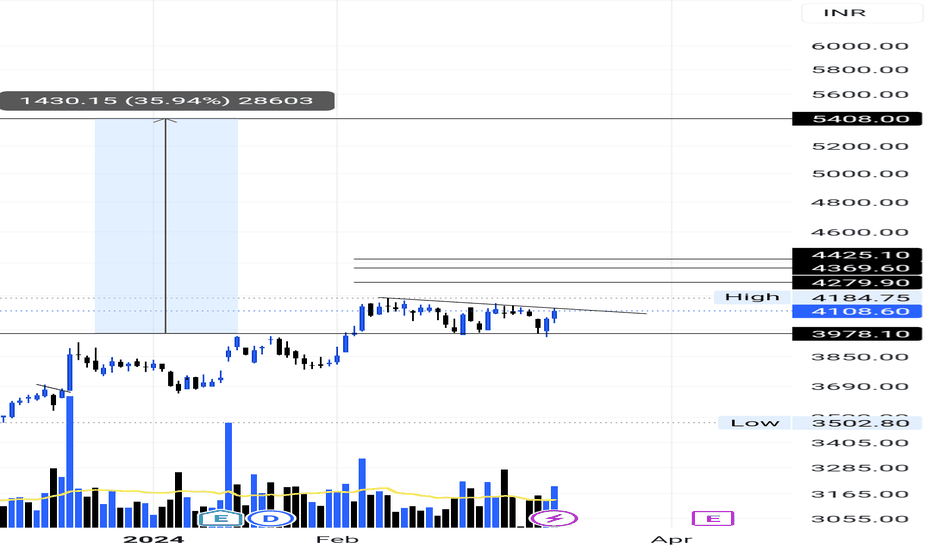Select the light blue price range measurement box

pos(166,226)
